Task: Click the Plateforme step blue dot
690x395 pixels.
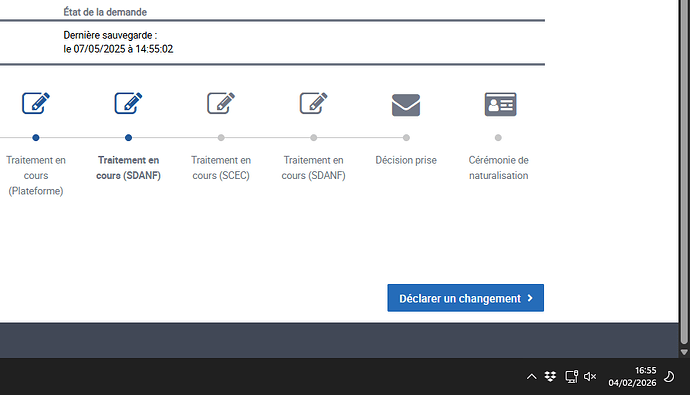Action: (36, 138)
